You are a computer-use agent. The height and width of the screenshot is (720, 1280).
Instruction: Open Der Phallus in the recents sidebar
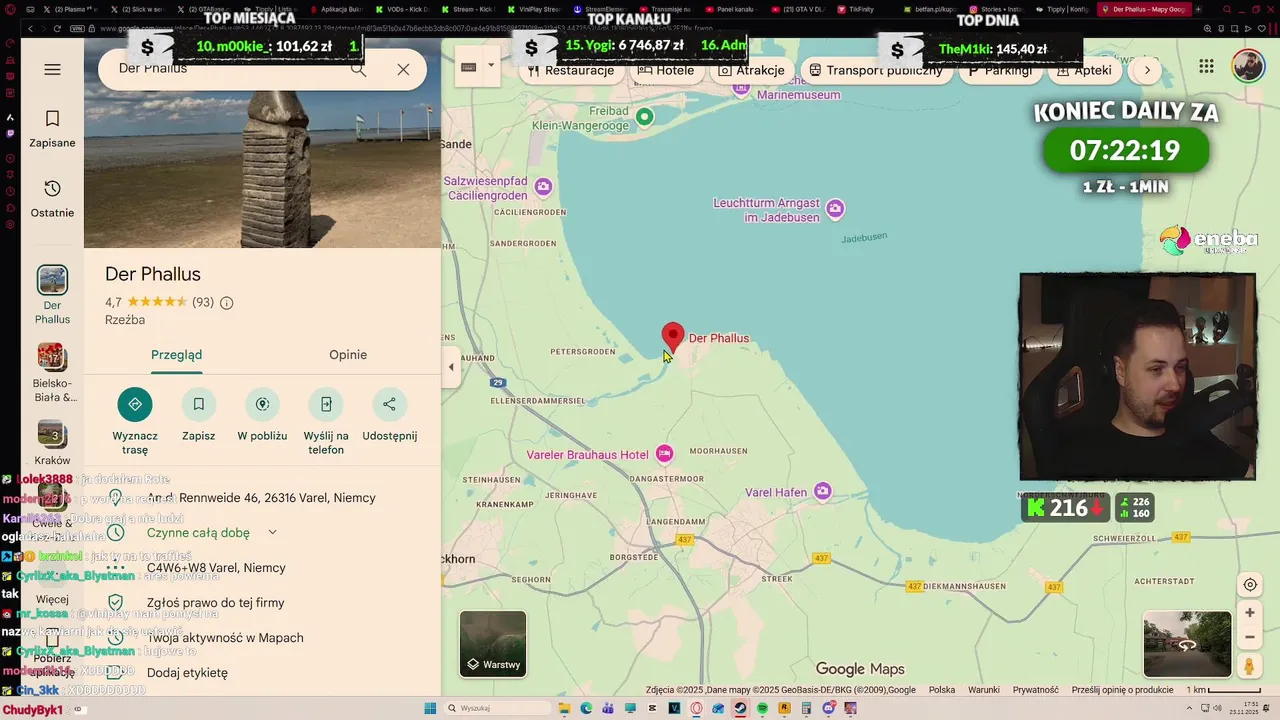(52, 295)
